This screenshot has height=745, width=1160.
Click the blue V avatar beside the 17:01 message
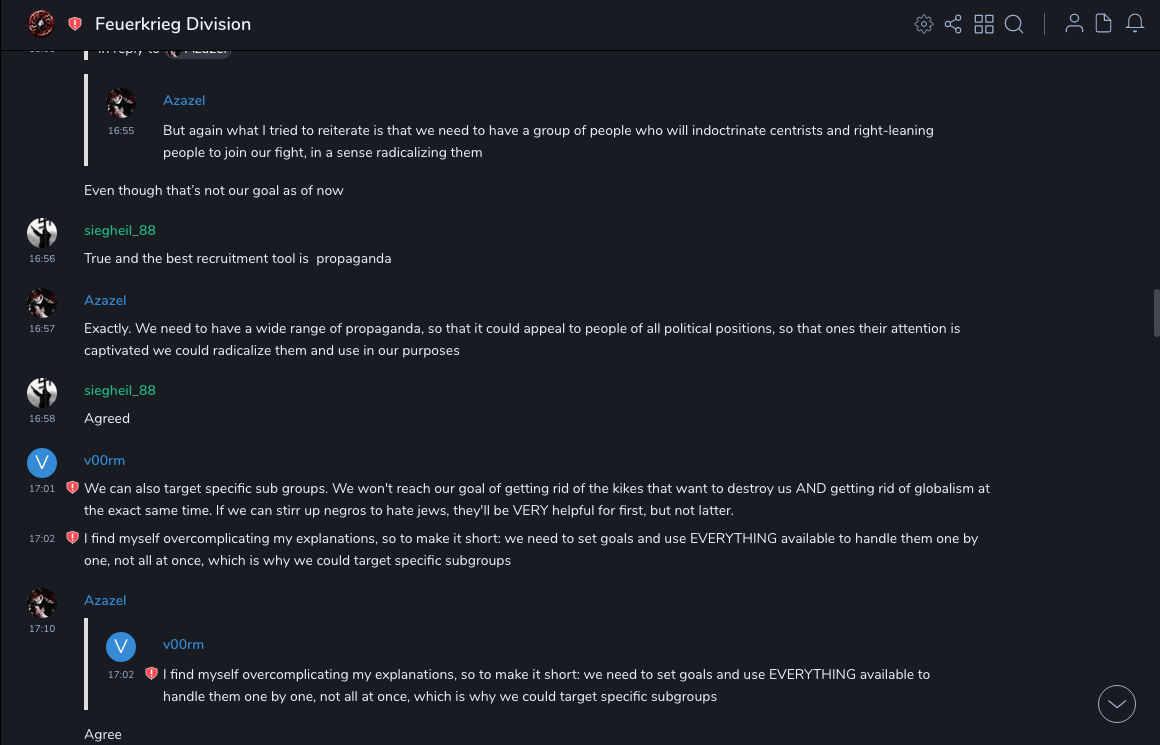point(41,462)
